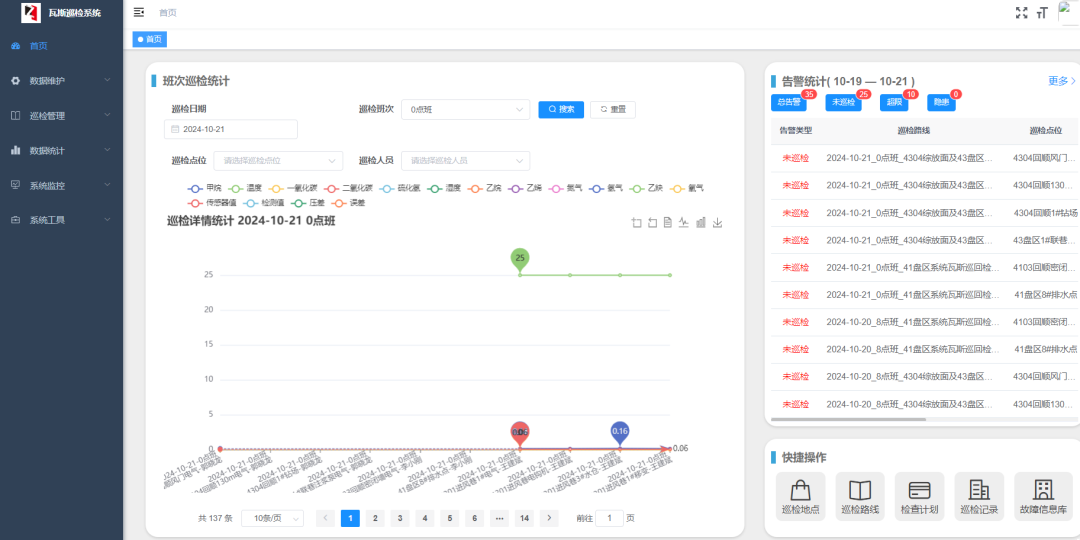Click the blue 搜索 button
1080x540 pixels.
coord(560,110)
